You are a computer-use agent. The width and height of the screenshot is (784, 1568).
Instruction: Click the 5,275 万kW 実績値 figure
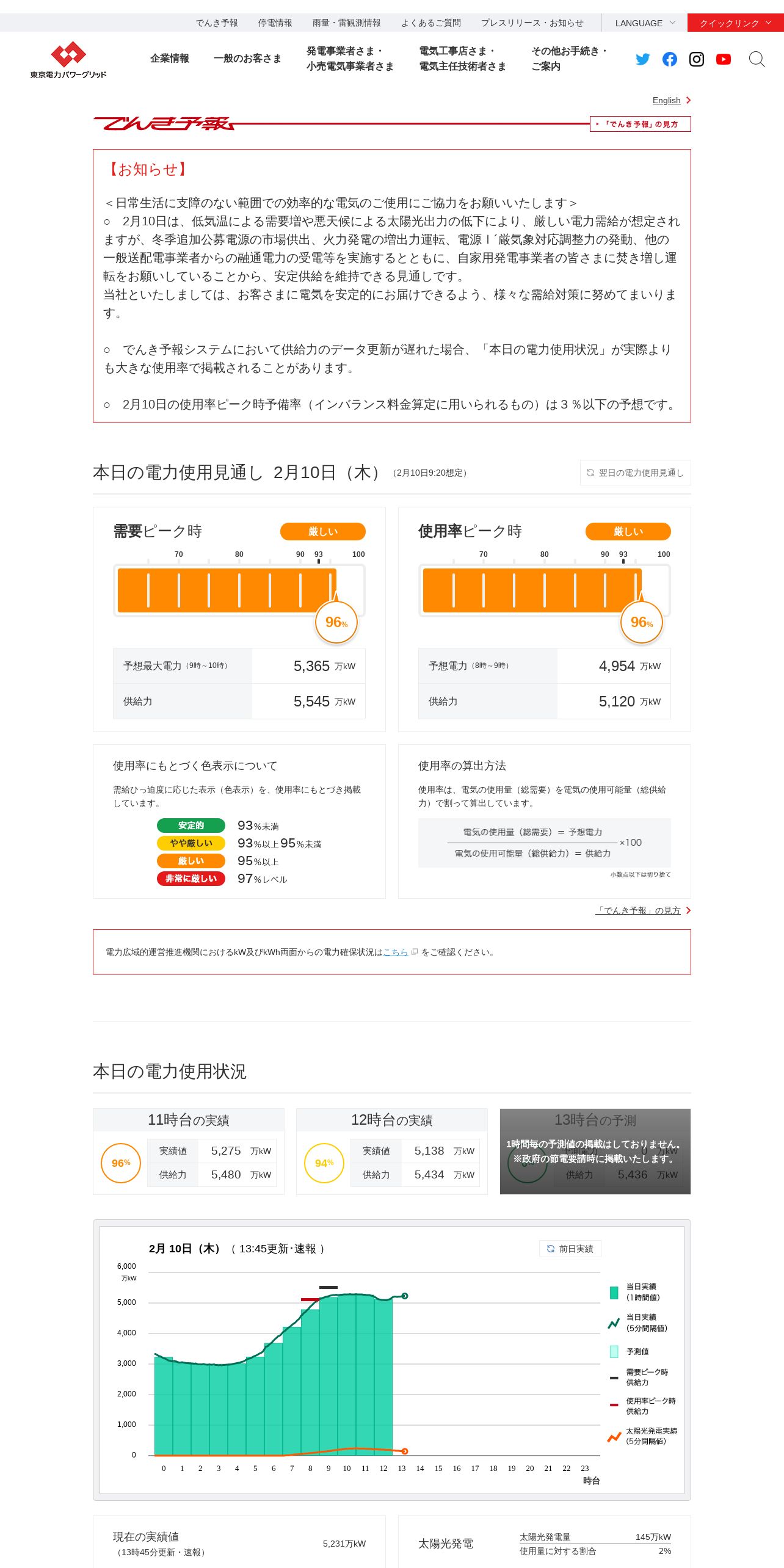pyautogui.click(x=241, y=1151)
